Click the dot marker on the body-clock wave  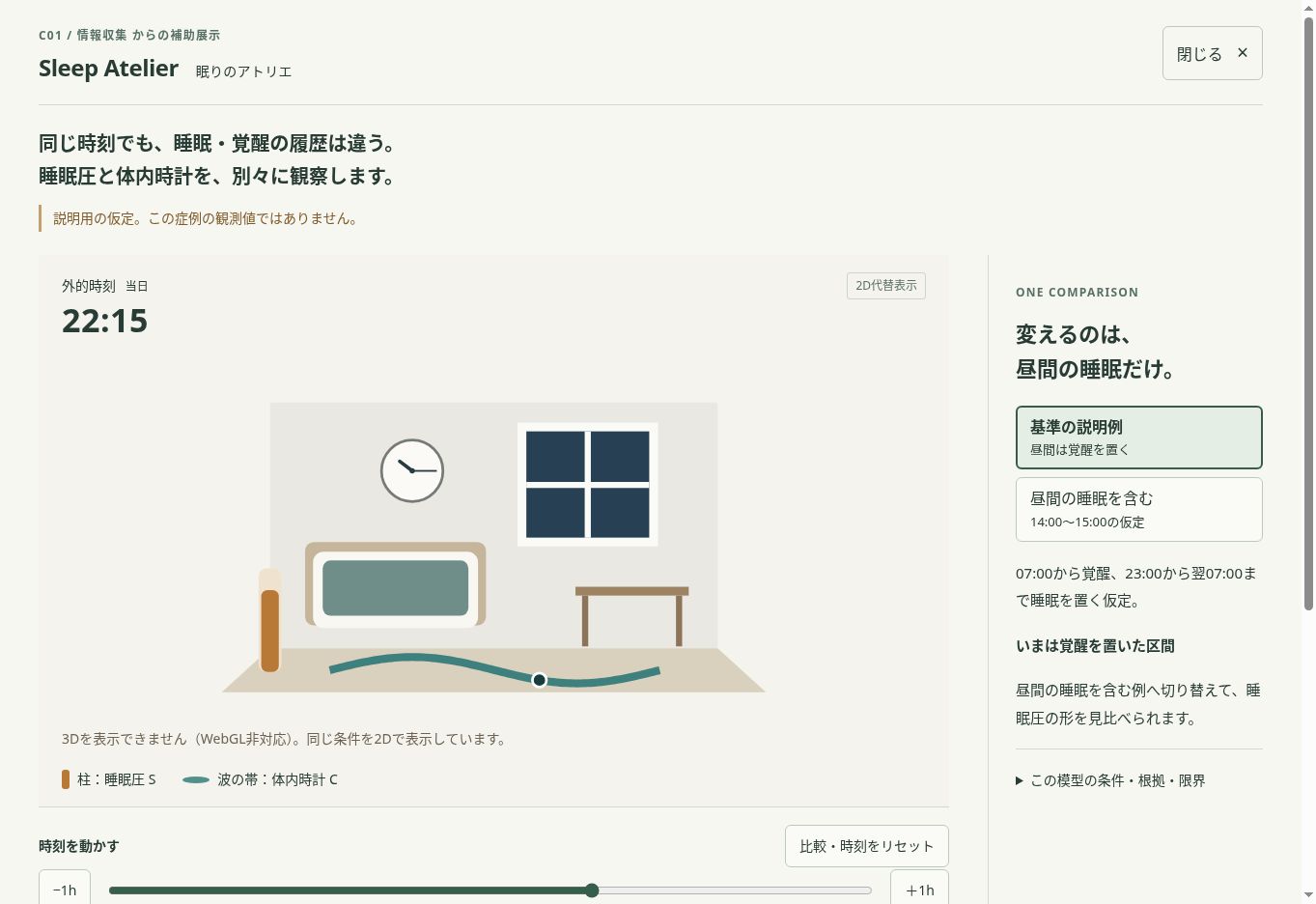coord(540,680)
